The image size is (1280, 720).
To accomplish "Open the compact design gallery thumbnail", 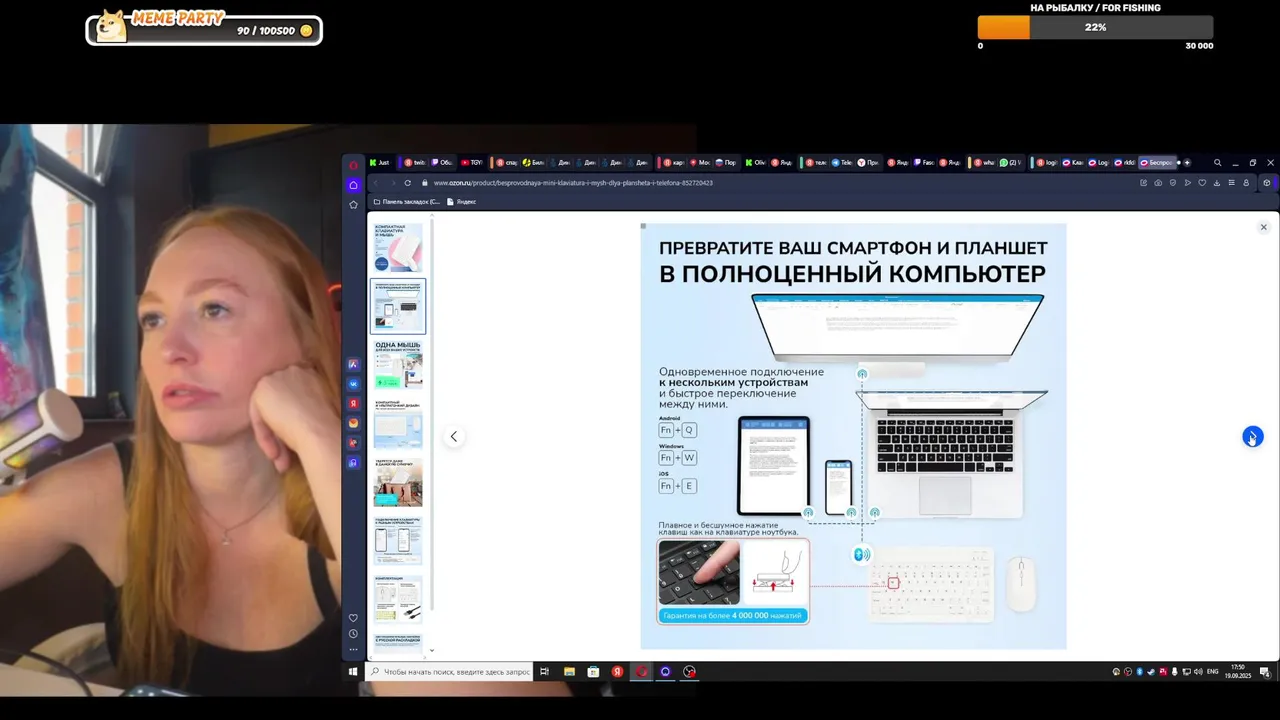I will click(398, 423).
